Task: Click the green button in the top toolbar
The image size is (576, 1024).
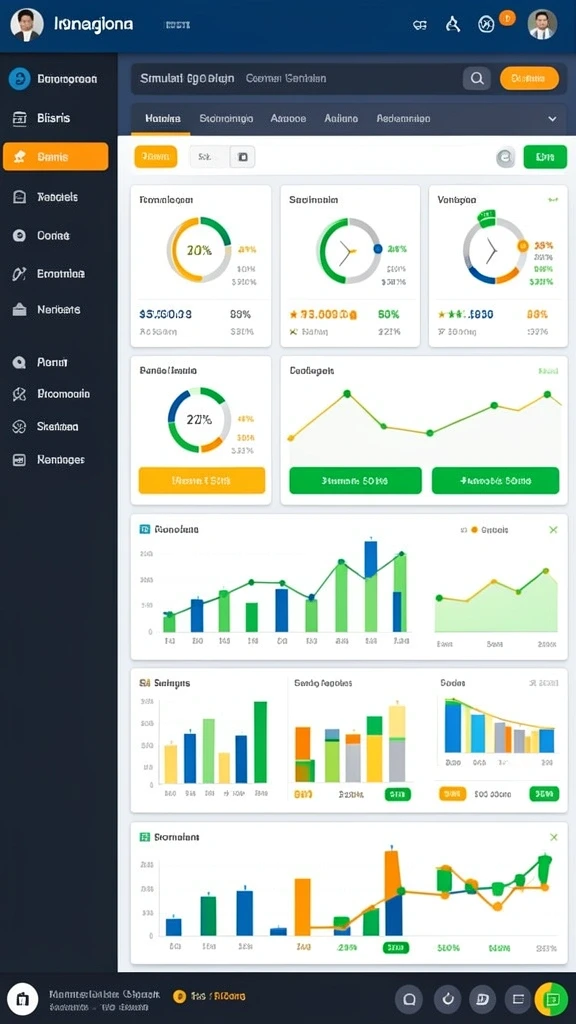Action: pos(545,157)
